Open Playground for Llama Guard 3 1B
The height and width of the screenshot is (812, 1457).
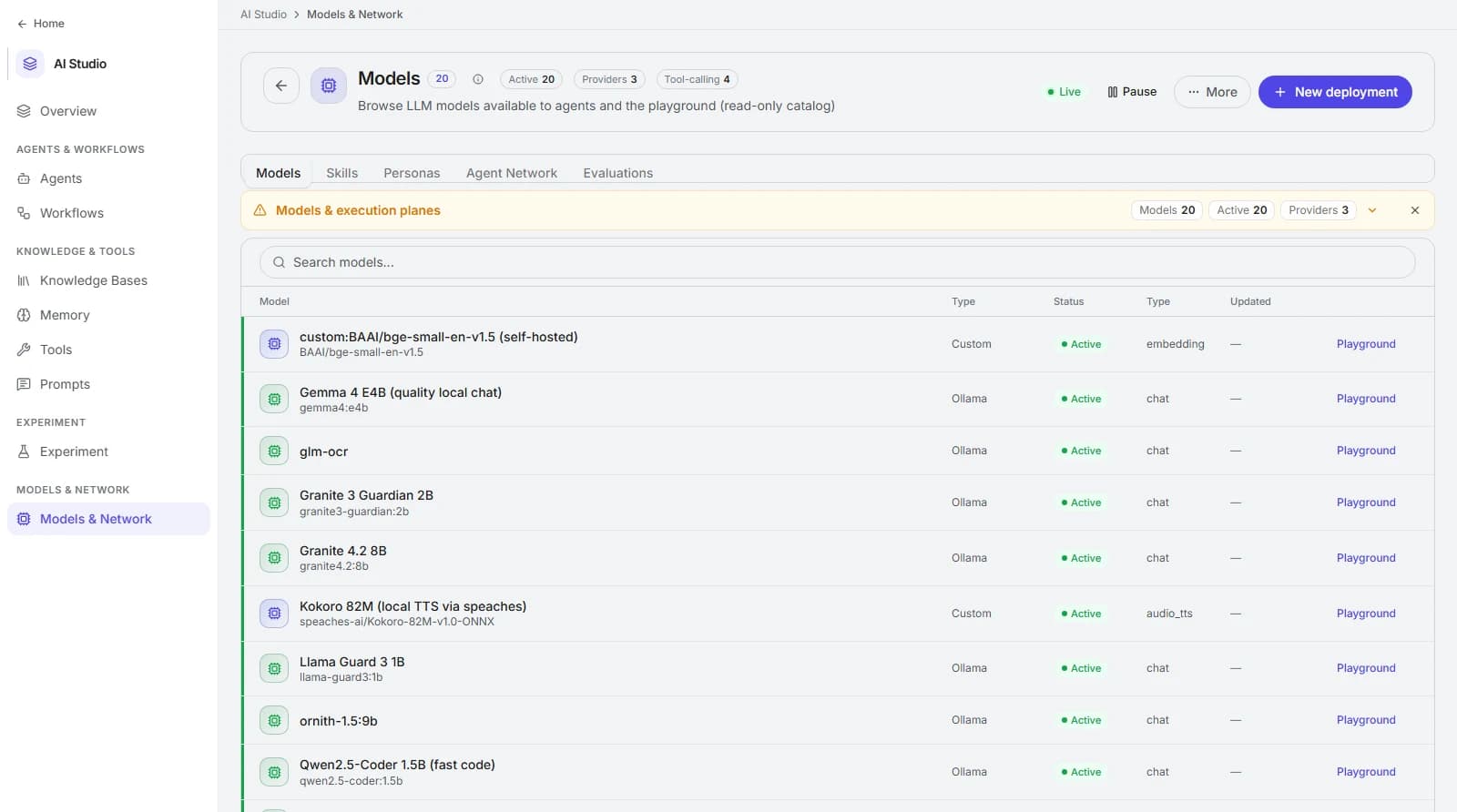tap(1366, 668)
